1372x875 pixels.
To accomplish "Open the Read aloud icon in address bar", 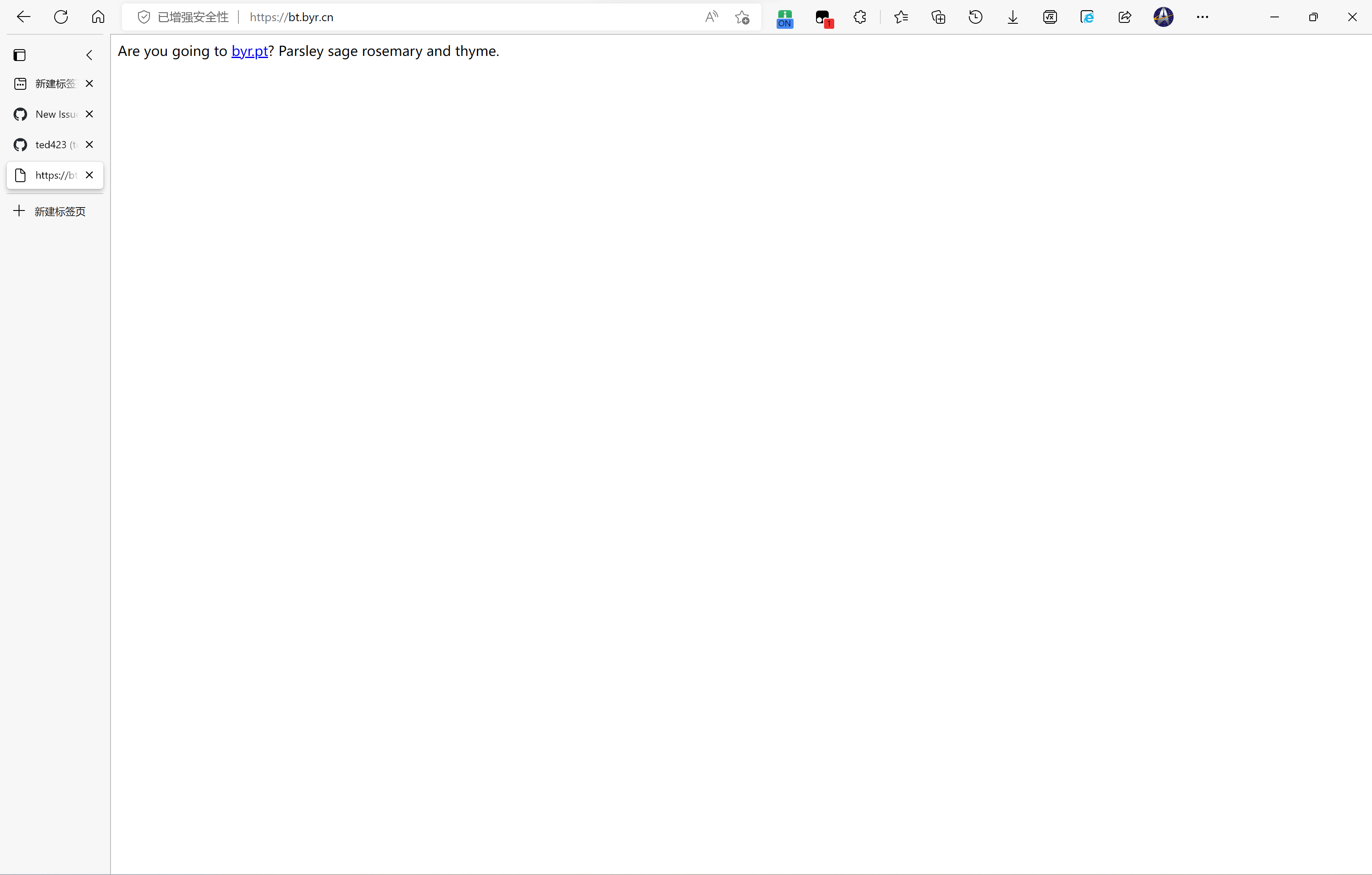I will [x=711, y=17].
